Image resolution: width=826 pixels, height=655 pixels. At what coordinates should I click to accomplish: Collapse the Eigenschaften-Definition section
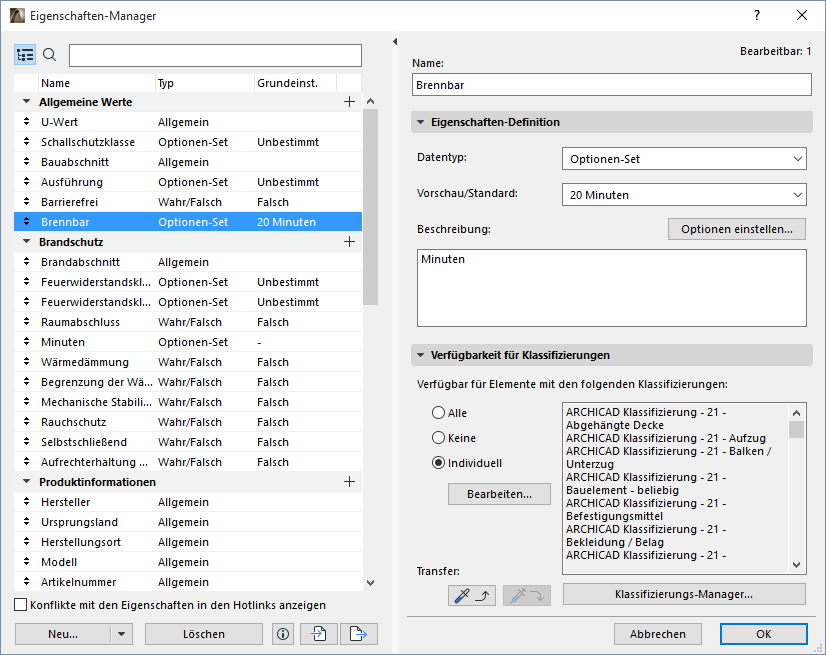420,122
